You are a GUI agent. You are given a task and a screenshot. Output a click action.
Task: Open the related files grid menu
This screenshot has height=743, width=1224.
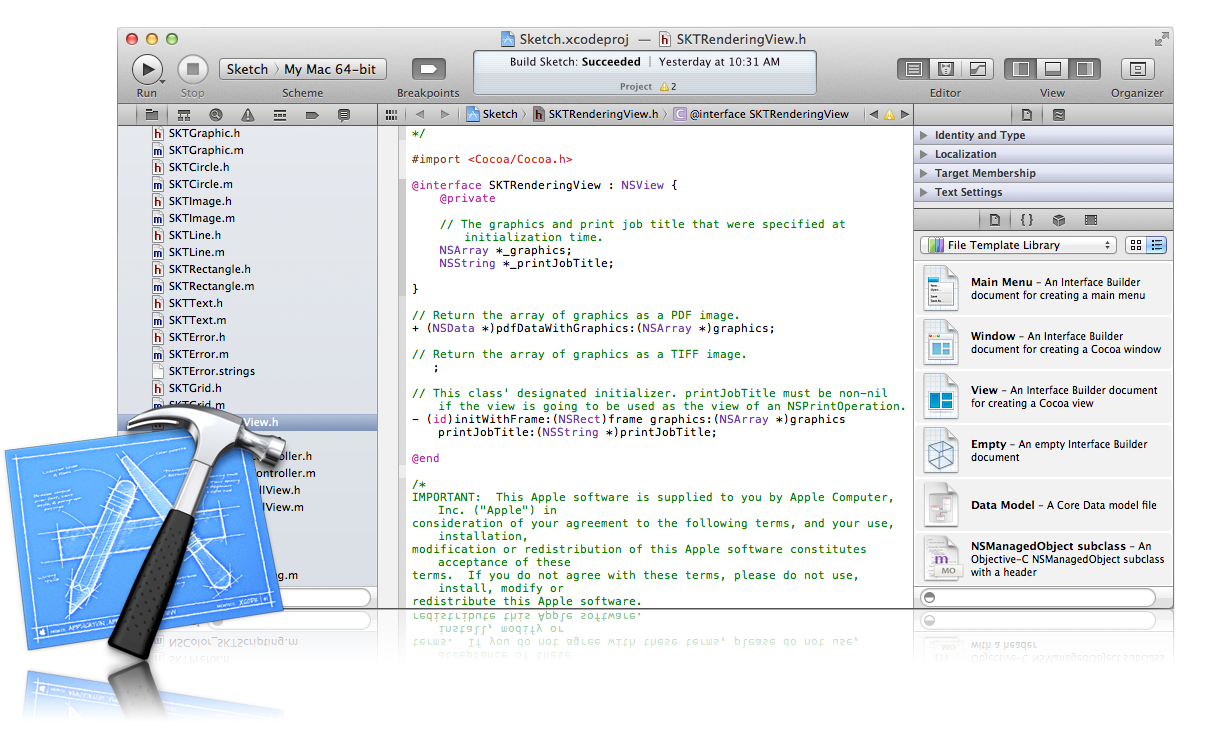tap(392, 115)
